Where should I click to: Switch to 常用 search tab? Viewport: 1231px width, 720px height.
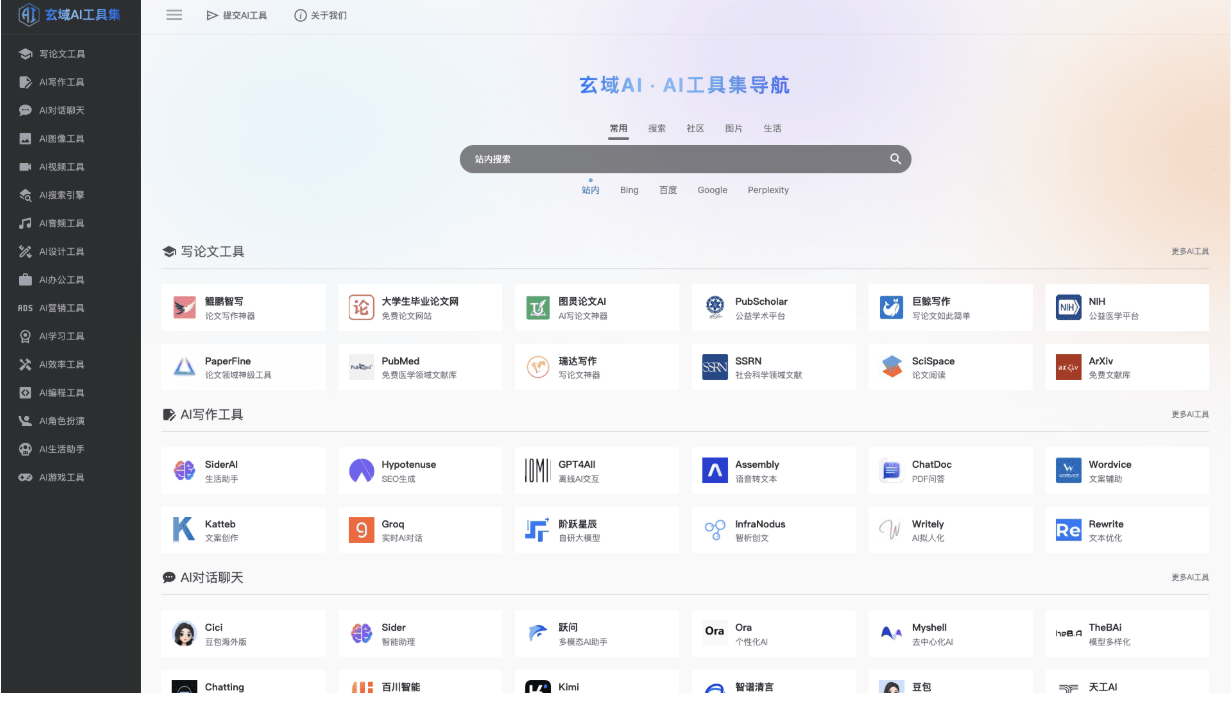tap(619, 129)
